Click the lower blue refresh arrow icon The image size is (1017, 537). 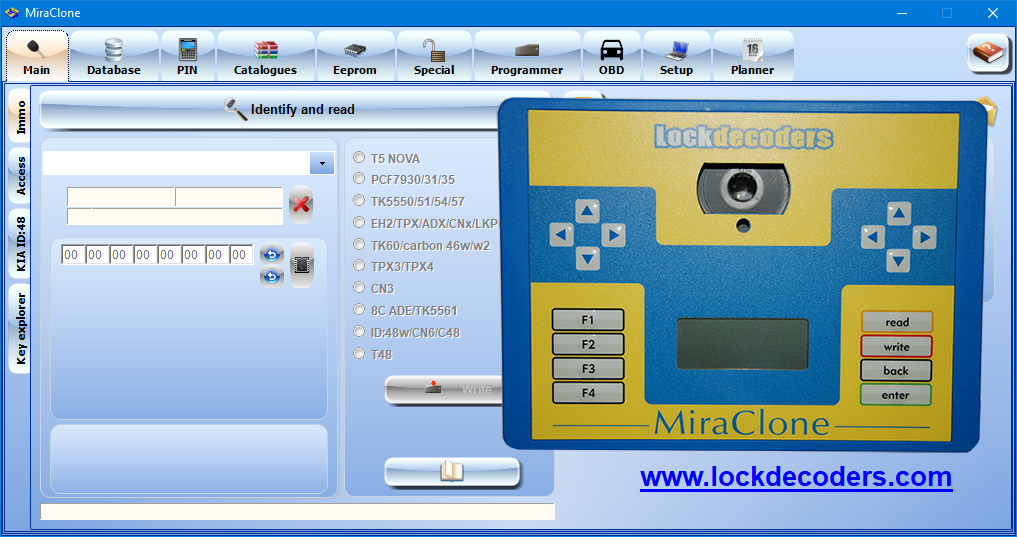coord(272,277)
